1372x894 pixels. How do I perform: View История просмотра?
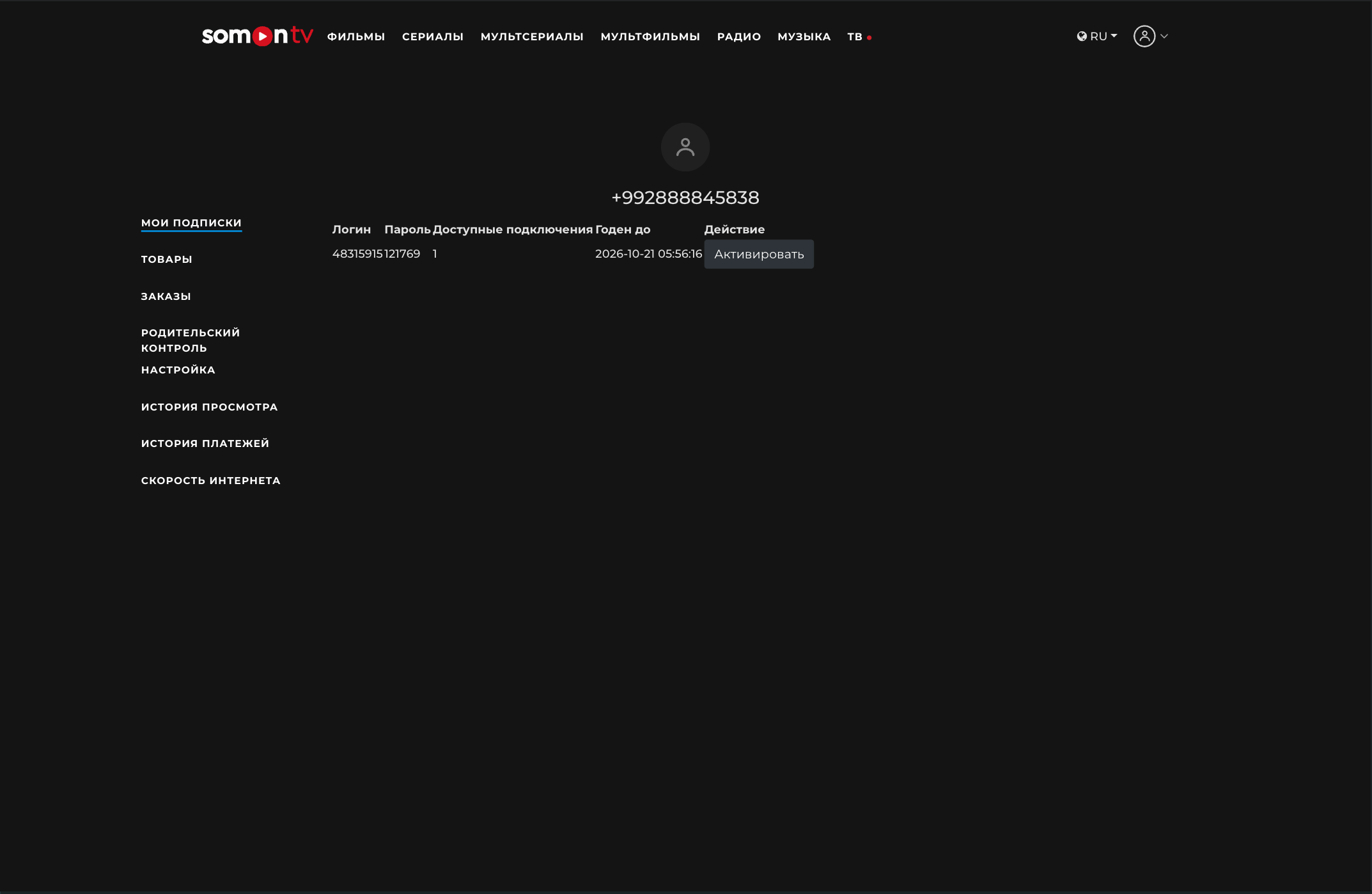210,407
